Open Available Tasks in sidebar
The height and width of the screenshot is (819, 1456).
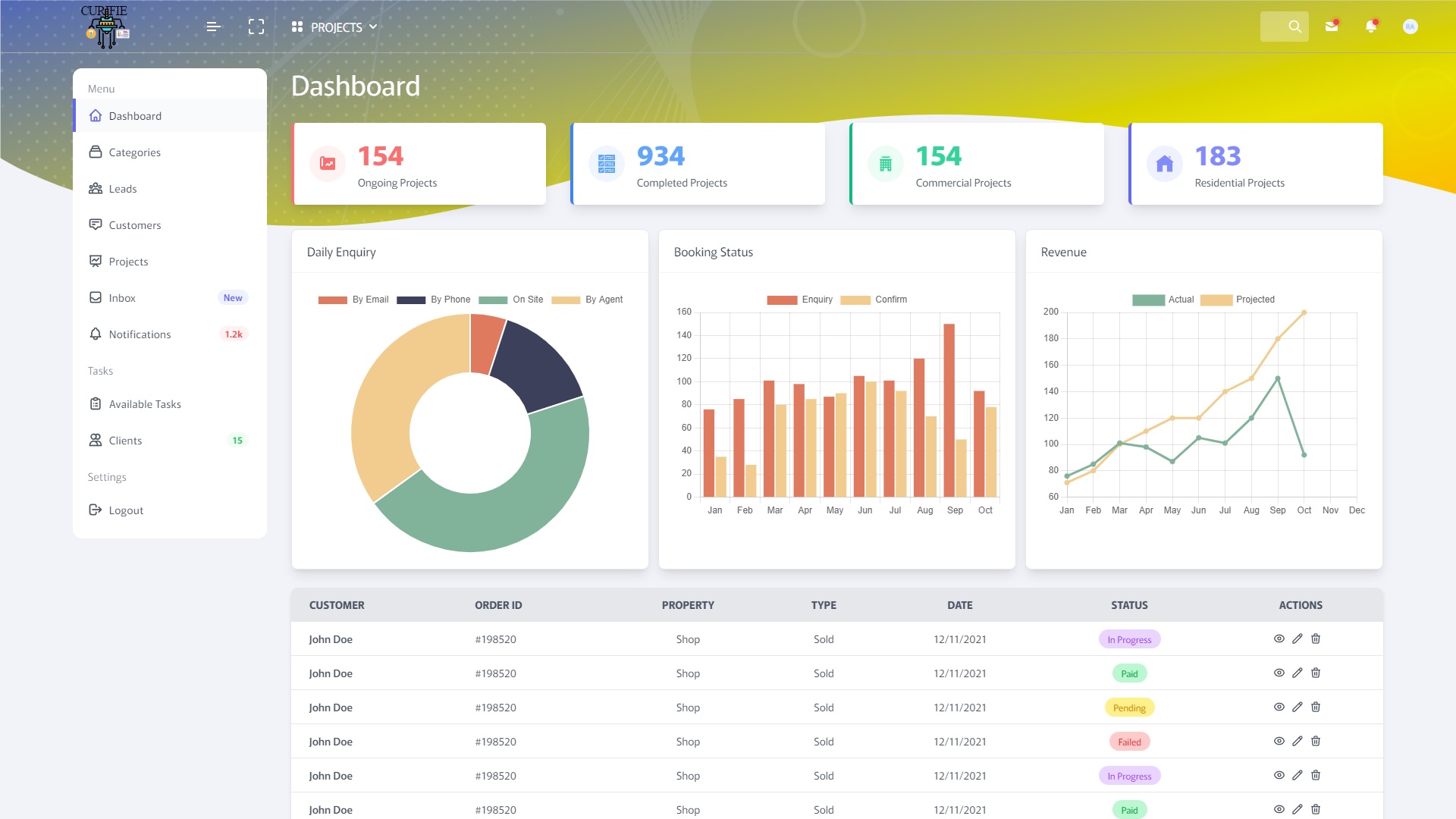[170, 404]
